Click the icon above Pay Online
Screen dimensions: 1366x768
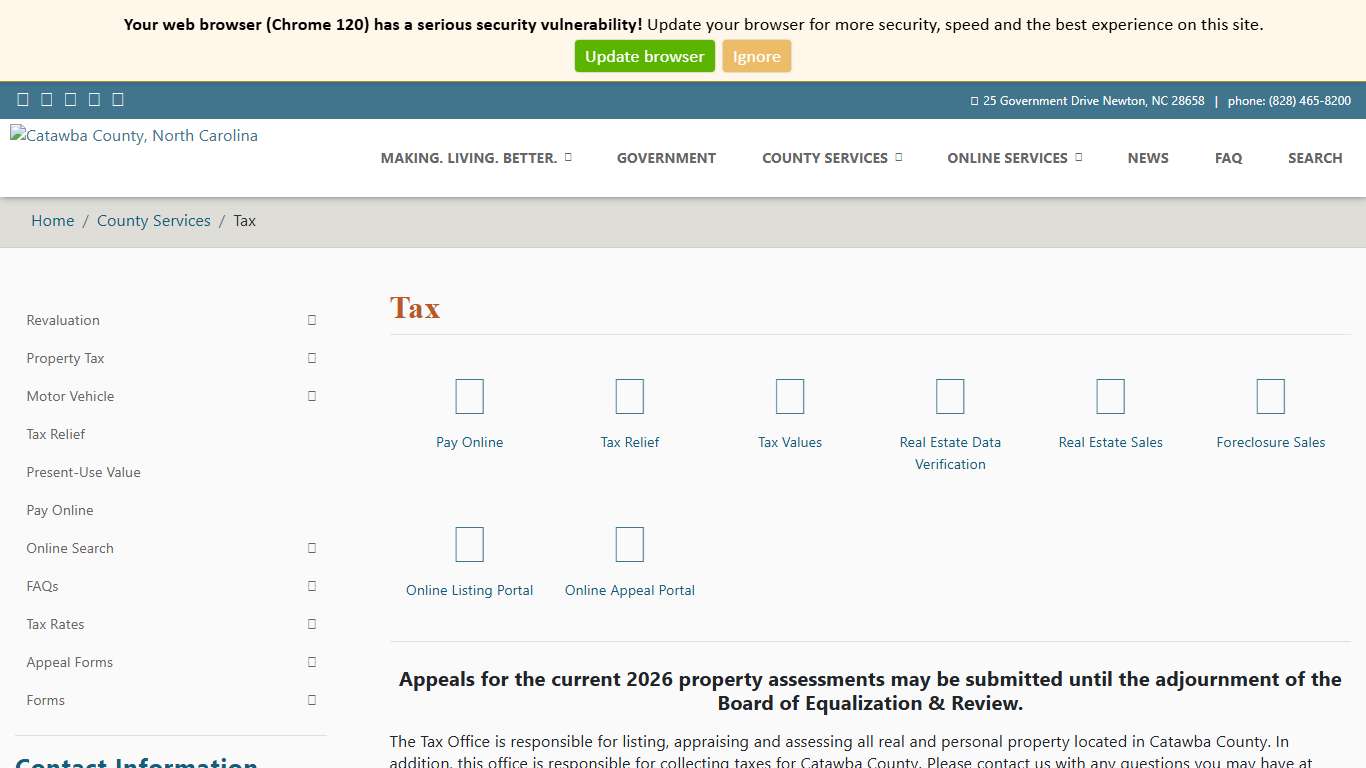[469, 397]
